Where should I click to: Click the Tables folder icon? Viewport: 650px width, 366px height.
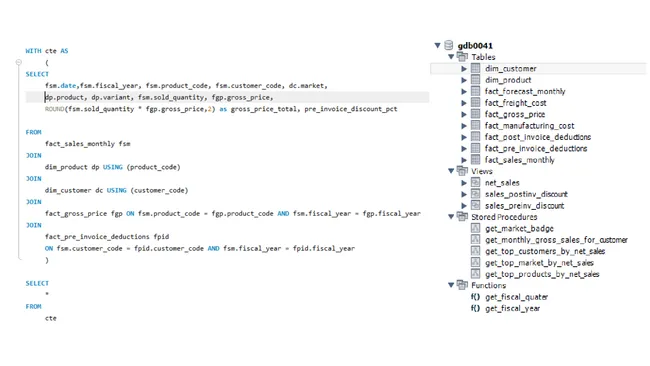462,56
